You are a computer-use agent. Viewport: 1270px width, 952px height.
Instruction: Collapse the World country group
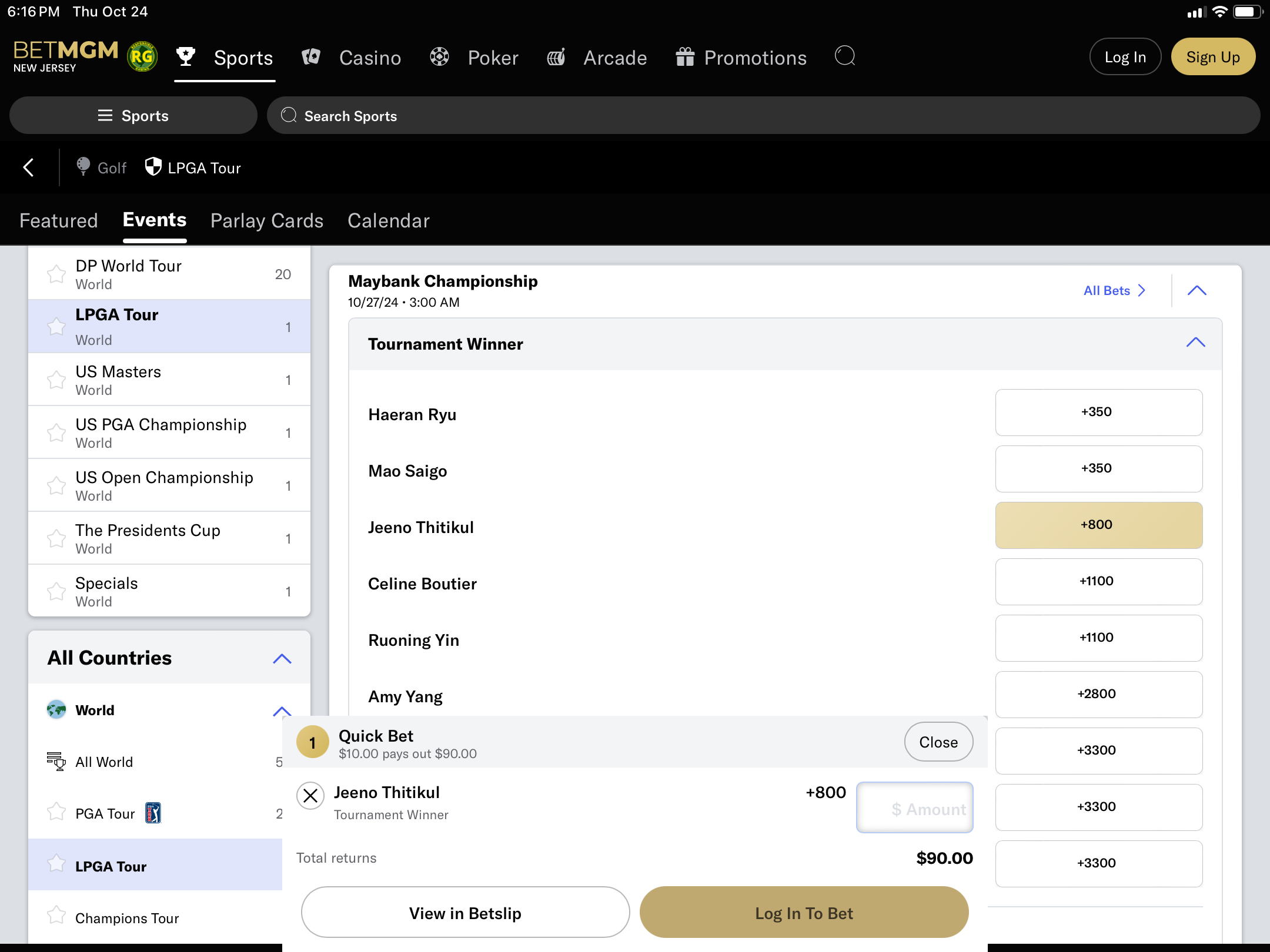[282, 710]
